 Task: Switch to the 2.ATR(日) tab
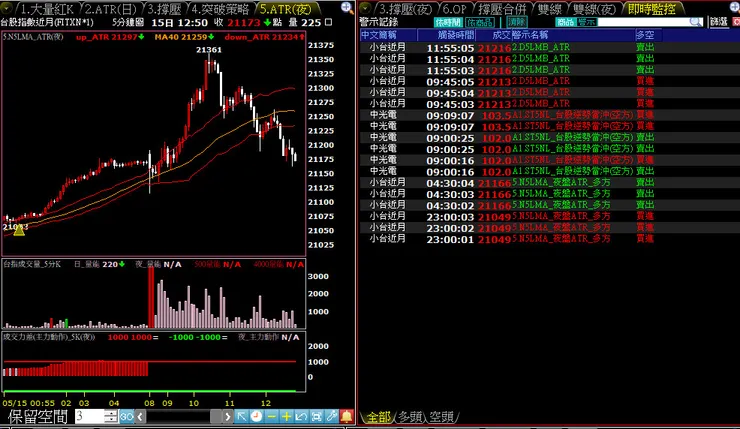(111, 9)
